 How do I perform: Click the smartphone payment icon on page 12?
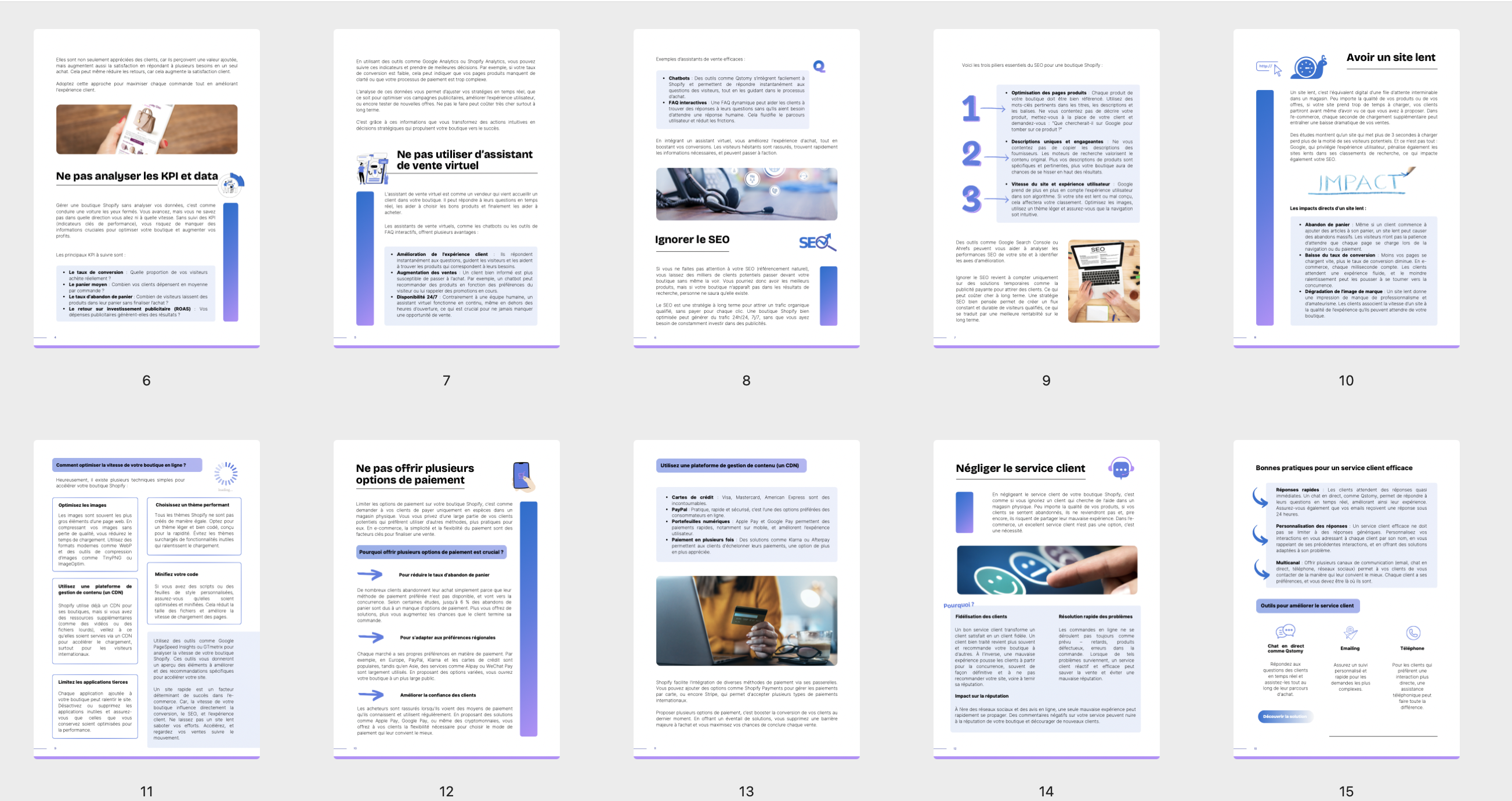coord(523,477)
